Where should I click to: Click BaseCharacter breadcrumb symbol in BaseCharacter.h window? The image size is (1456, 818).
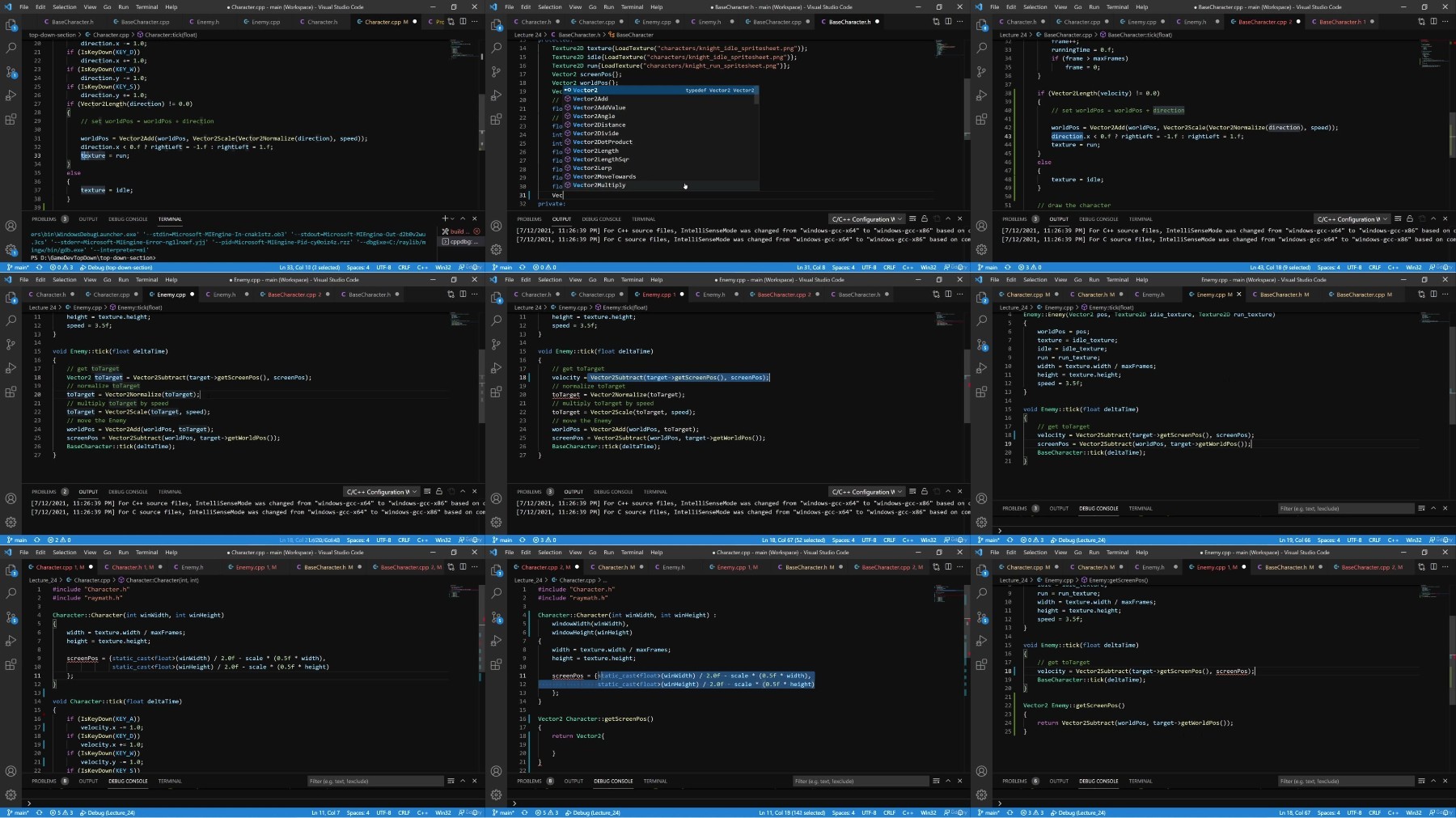[631, 35]
